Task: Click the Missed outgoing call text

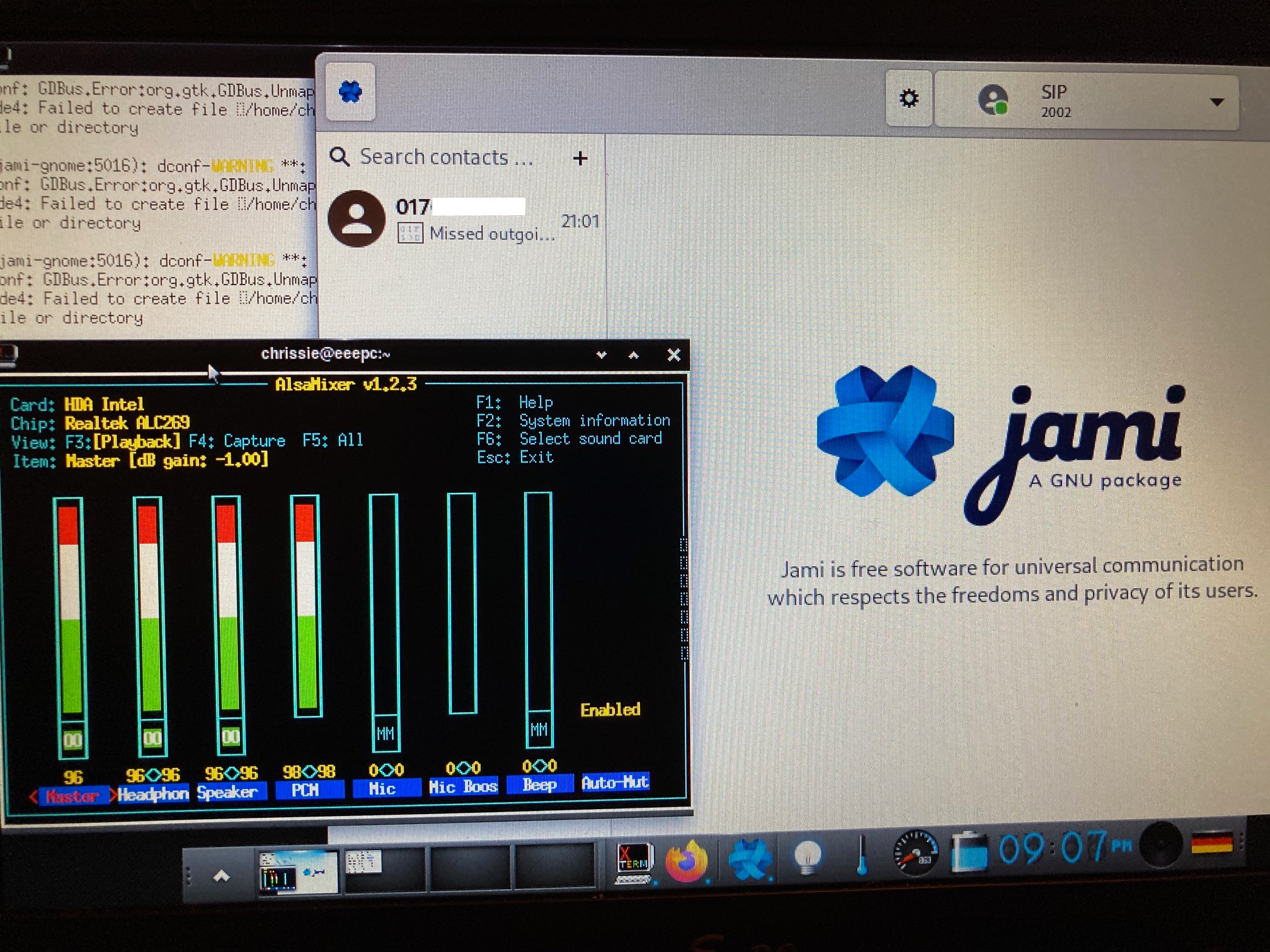Action: pyautogui.click(x=491, y=234)
